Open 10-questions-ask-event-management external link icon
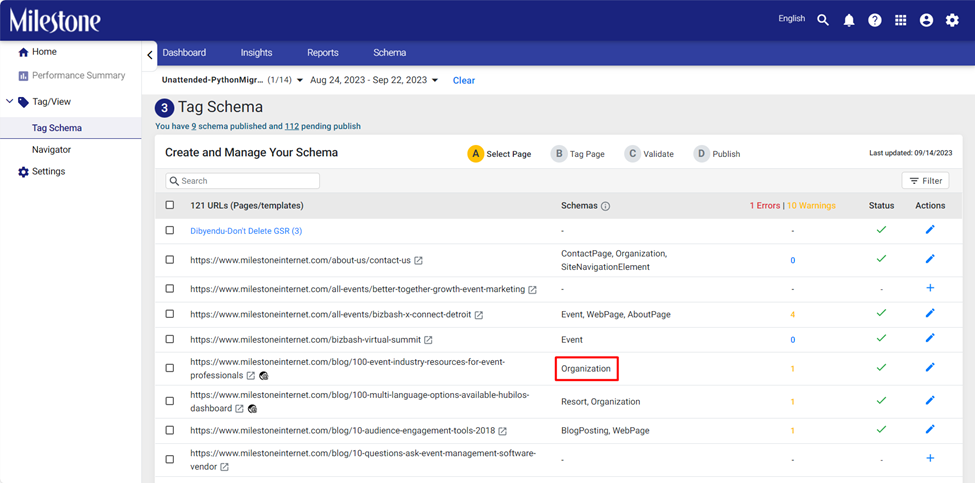Viewport: 975px width, 483px height. tap(224, 467)
